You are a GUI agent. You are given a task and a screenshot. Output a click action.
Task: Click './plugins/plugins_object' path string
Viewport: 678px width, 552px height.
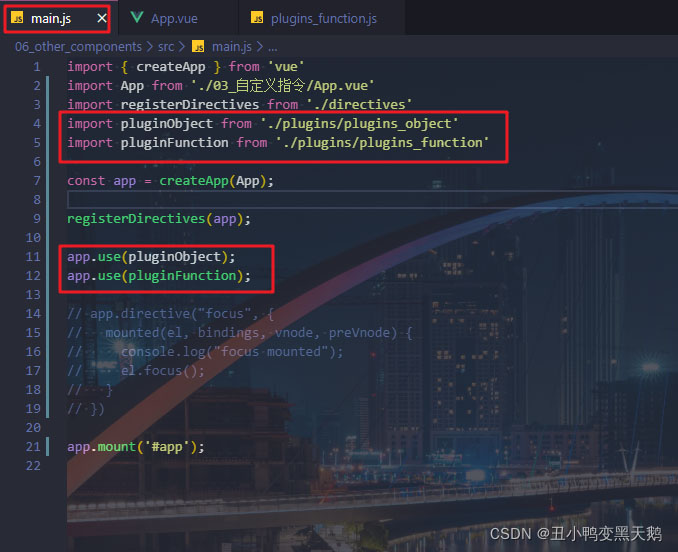click(359, 124)
